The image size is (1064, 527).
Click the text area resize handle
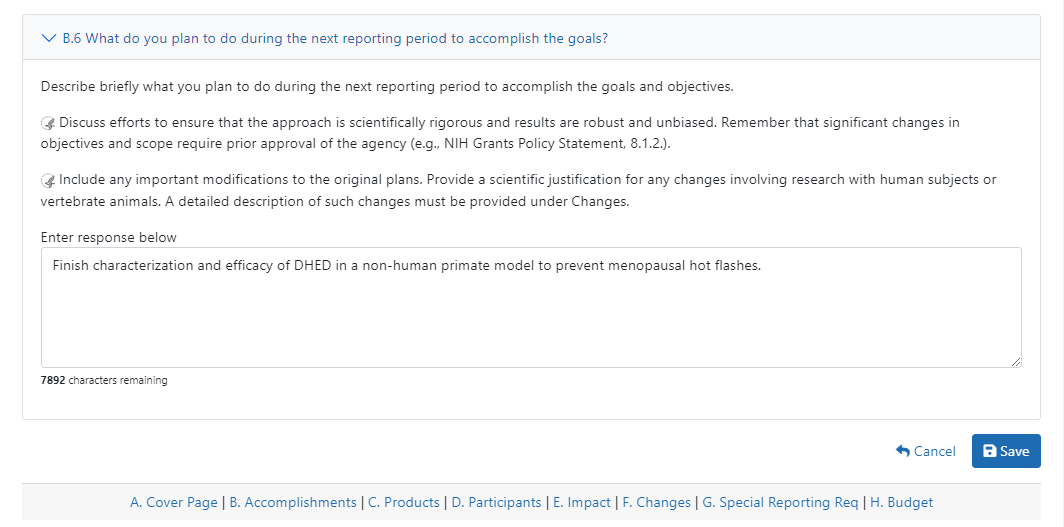(x=1016, y=361)
